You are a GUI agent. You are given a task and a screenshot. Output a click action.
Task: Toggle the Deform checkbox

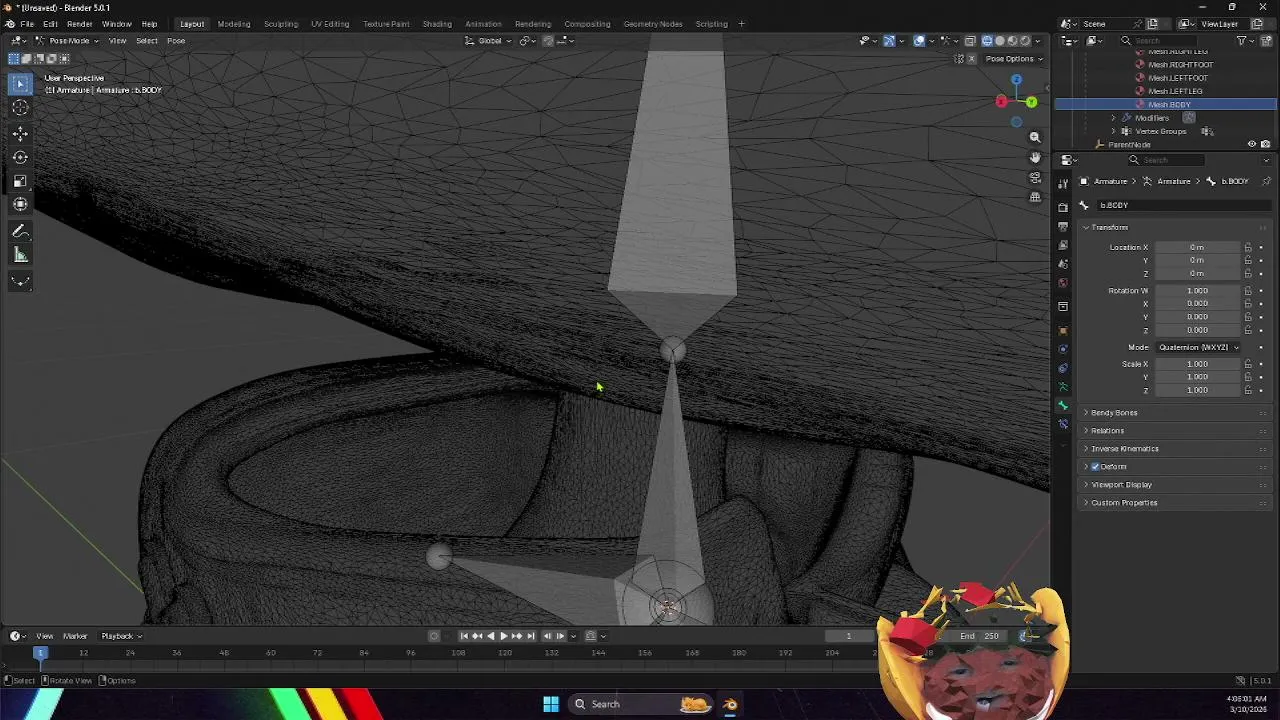point(1095,467)
